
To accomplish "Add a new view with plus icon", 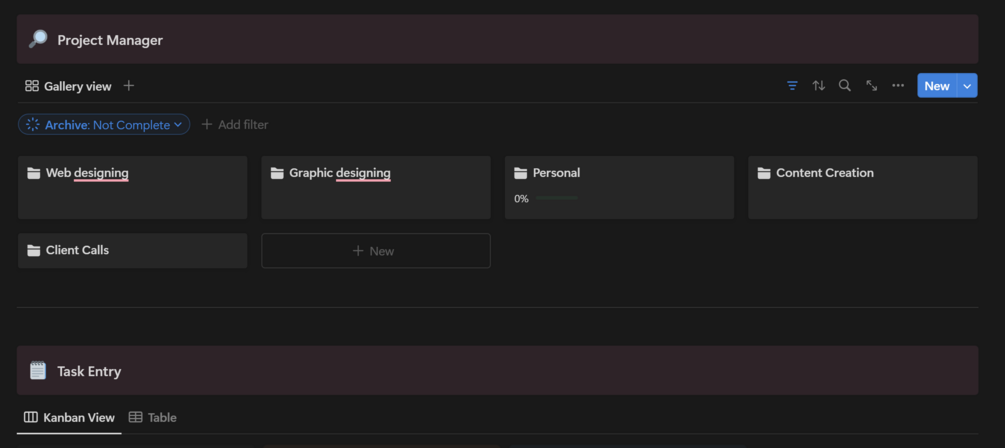I will (x=129, y=85).
